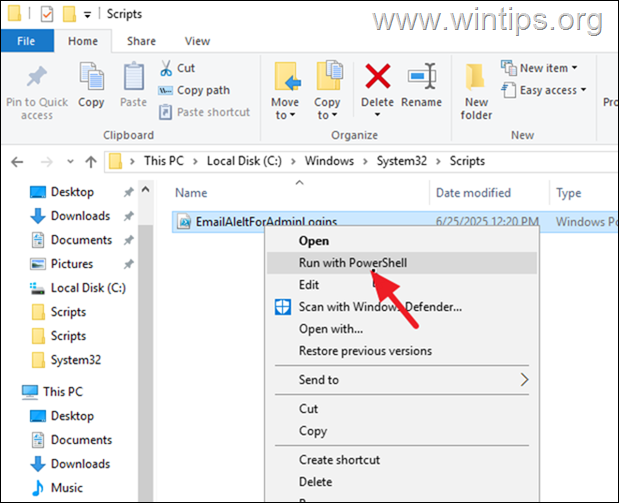Choose Delete from the context menu
619x503 pixels.
pyautogui.click(x=401, y=482)
